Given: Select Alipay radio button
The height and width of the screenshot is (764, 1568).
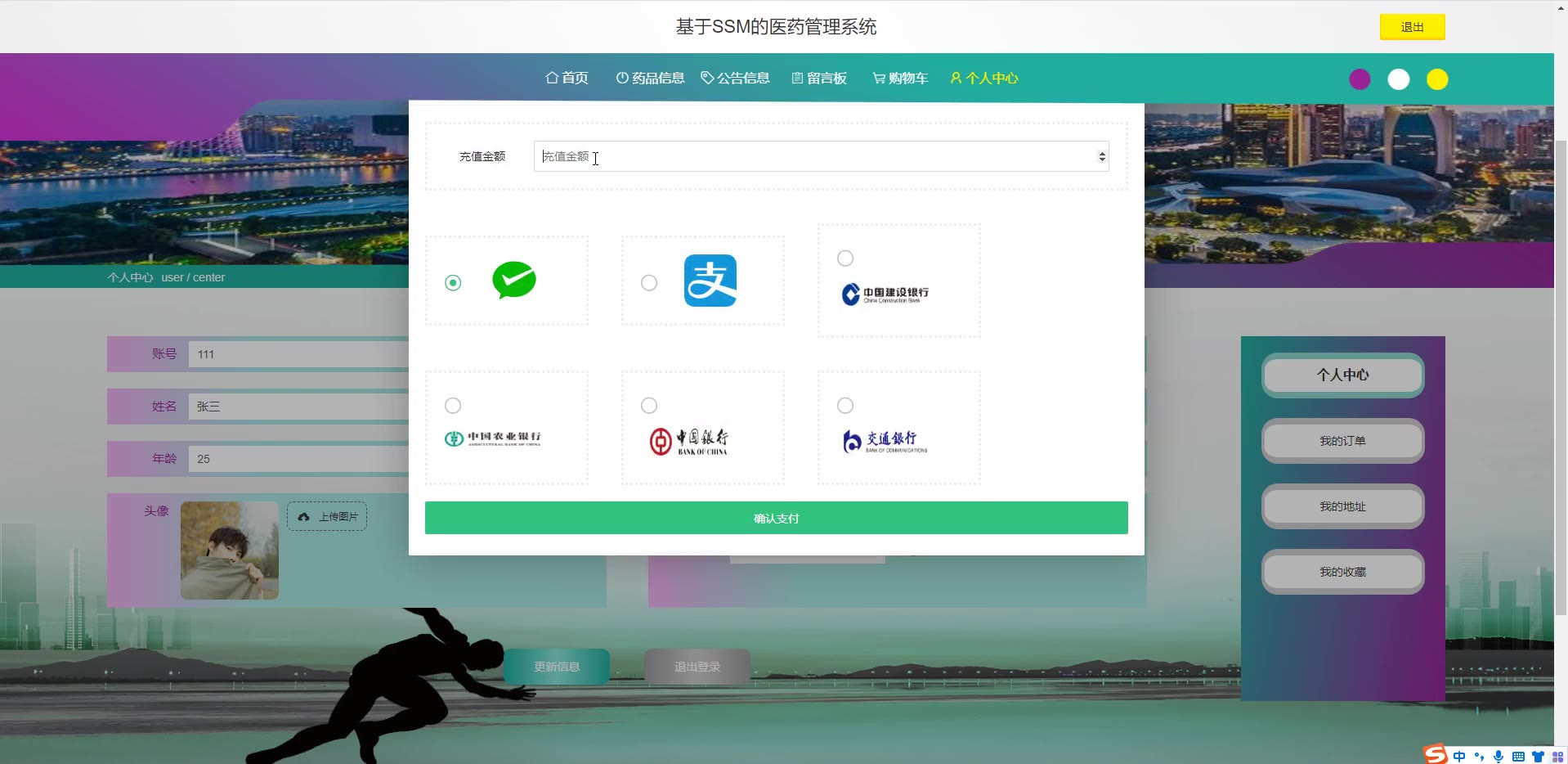Looking at the screenshot, I should [649, 282].
